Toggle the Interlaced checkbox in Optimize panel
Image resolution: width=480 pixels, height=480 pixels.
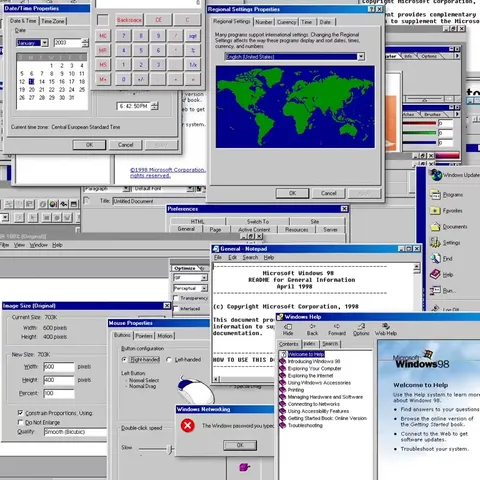point(176,309)
